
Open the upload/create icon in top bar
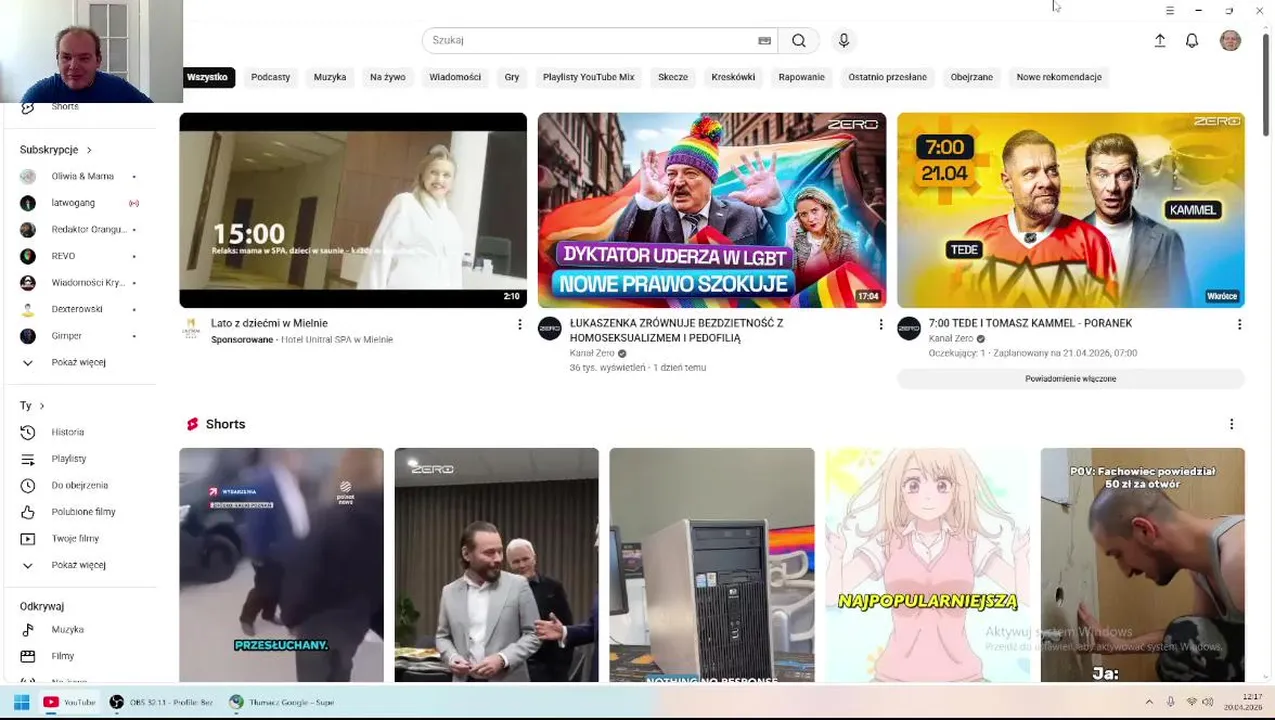tap(1160, 41)
